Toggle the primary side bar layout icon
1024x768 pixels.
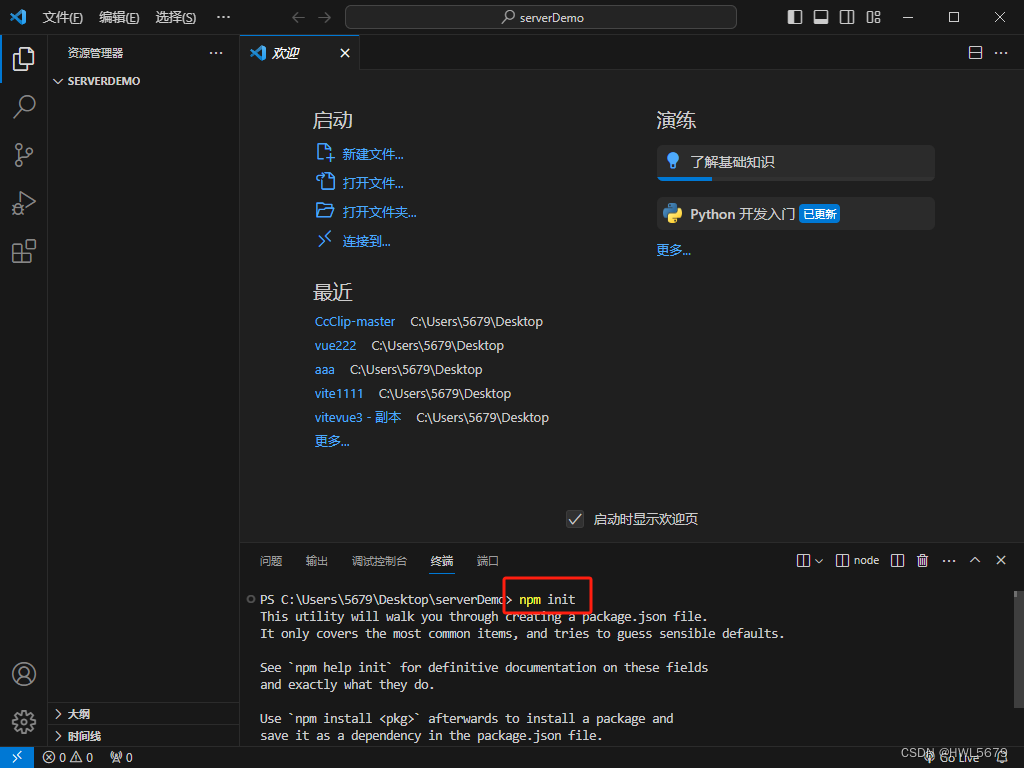(x=795, y=18)
